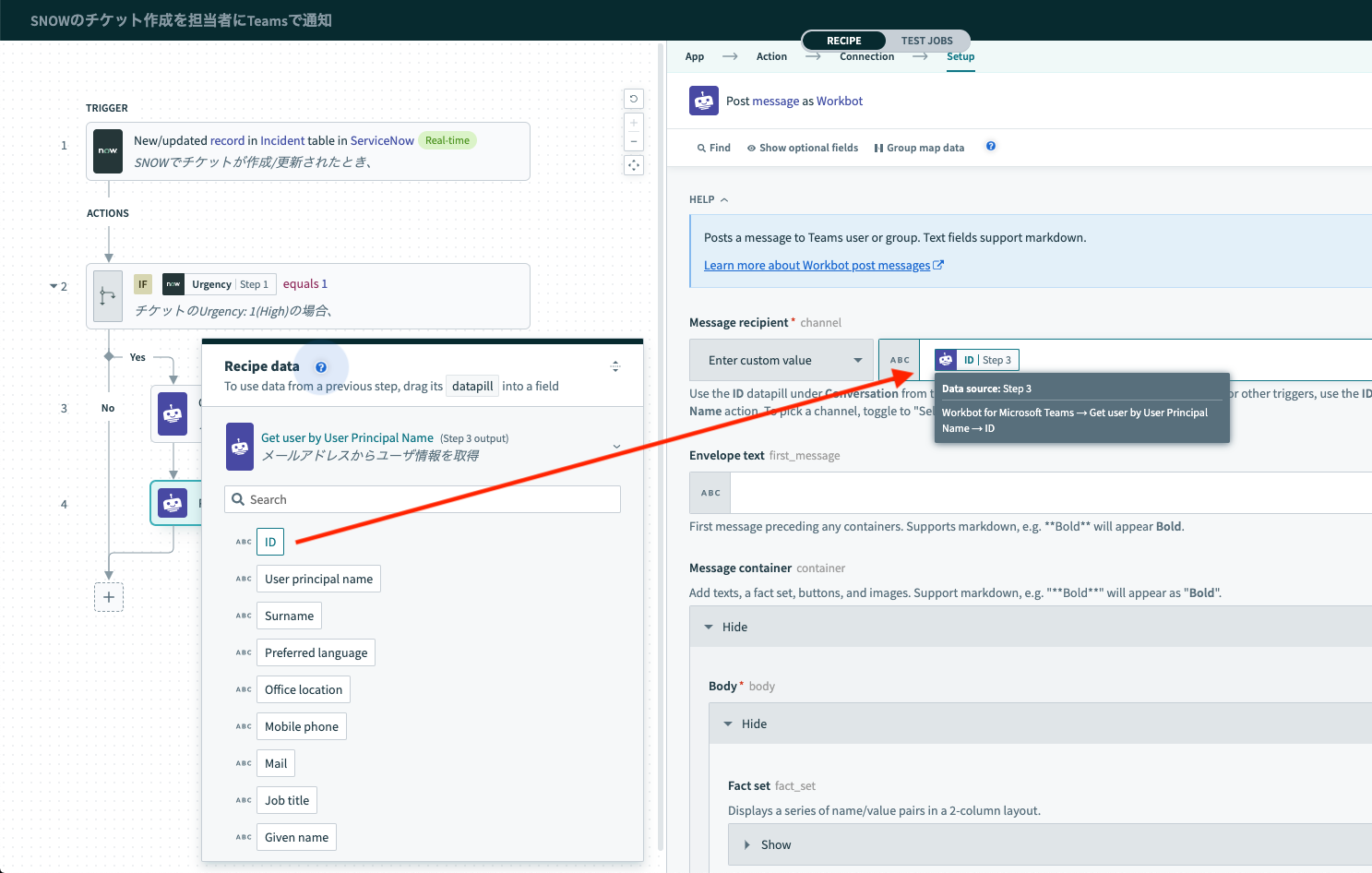Collapse the HELP section
The image size is (1372, 873).
(x=709, y=199)
